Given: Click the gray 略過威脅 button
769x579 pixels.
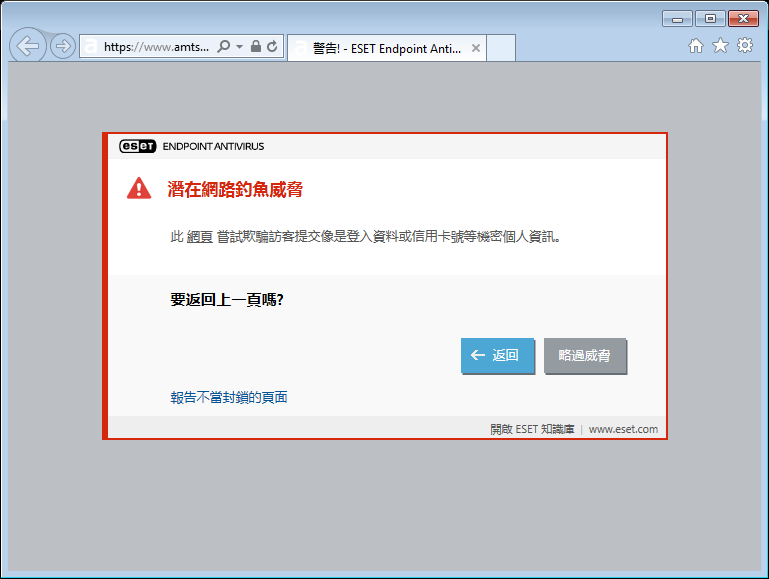Looking at the screenshot, I should click(585, 355).
